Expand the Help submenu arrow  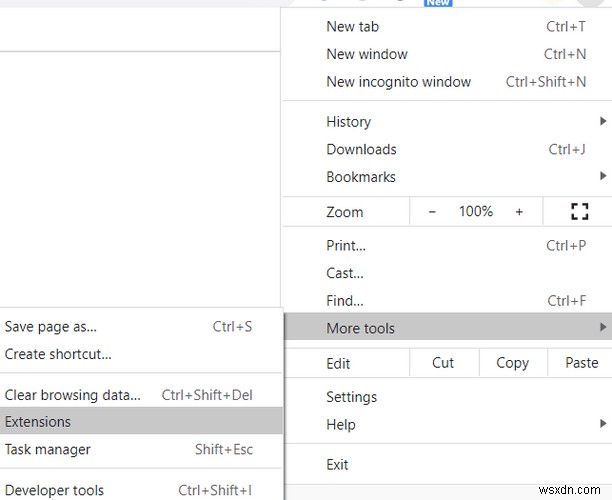pyautogui.click(x=606, y=425)
